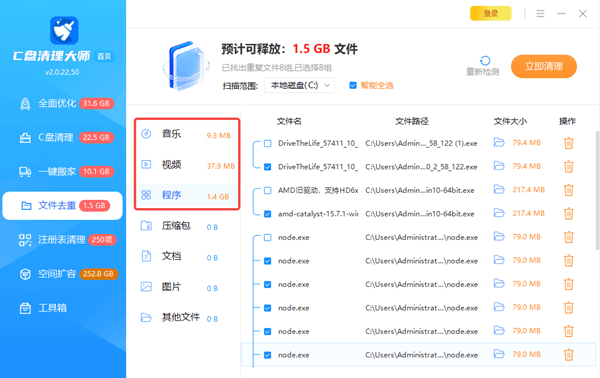Image resolution: width=600 pixels, height=378 pixels.
Task: Uncheck the last visible node.exe checkbox
Action: point(267,355)
